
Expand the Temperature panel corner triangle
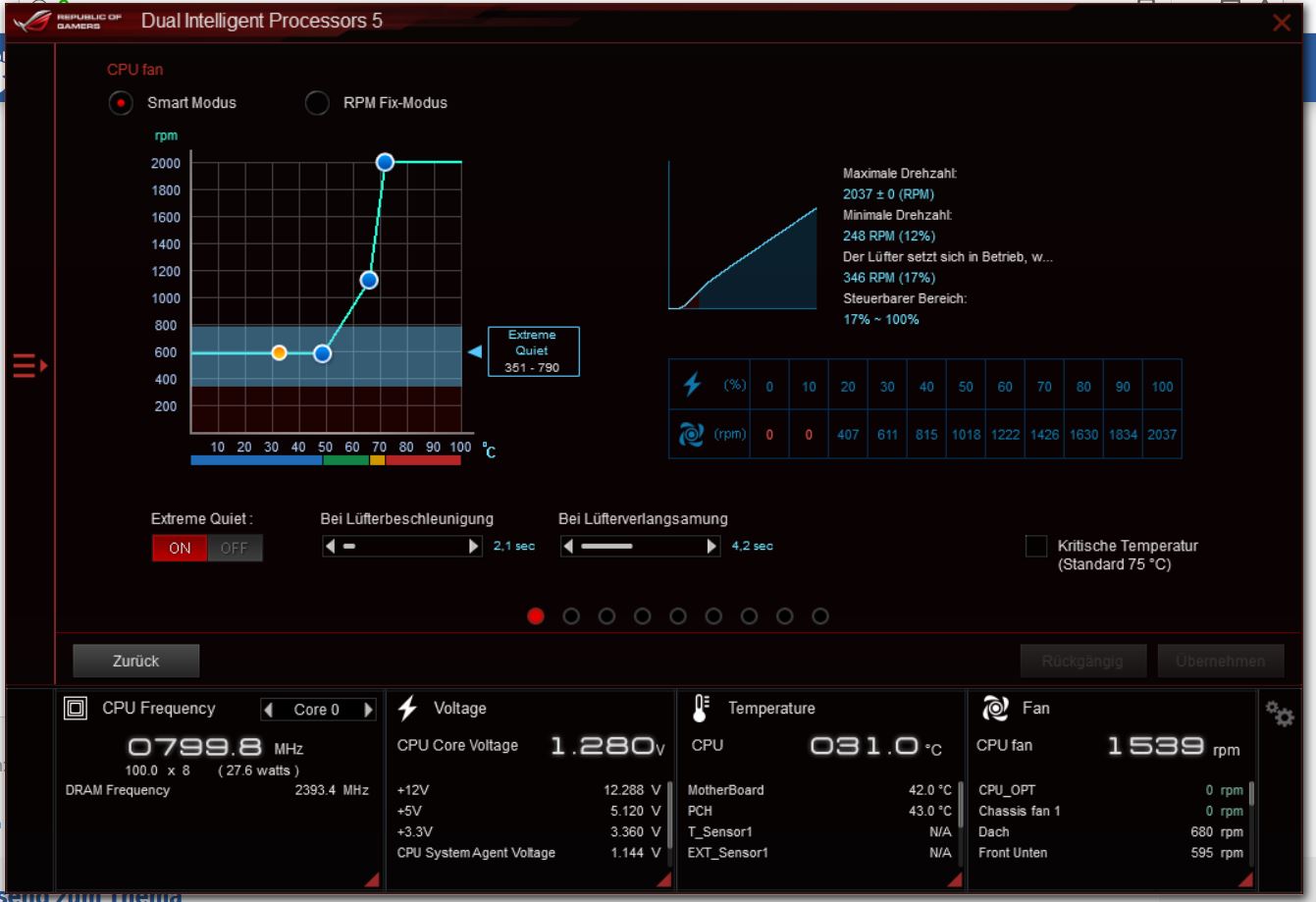pyautogui.click(x=954, y=879)
